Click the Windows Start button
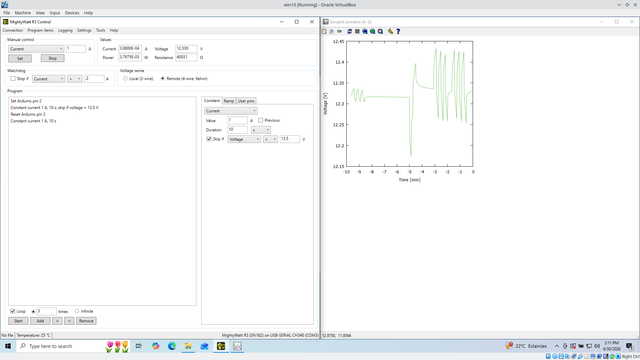Viewport: 640px width, 360px height. click(8, 346)
